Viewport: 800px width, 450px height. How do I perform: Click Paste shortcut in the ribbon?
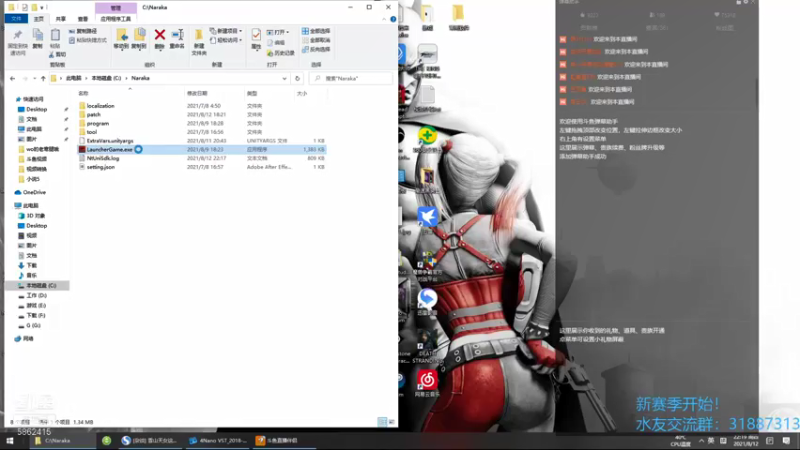coord(88,40)
